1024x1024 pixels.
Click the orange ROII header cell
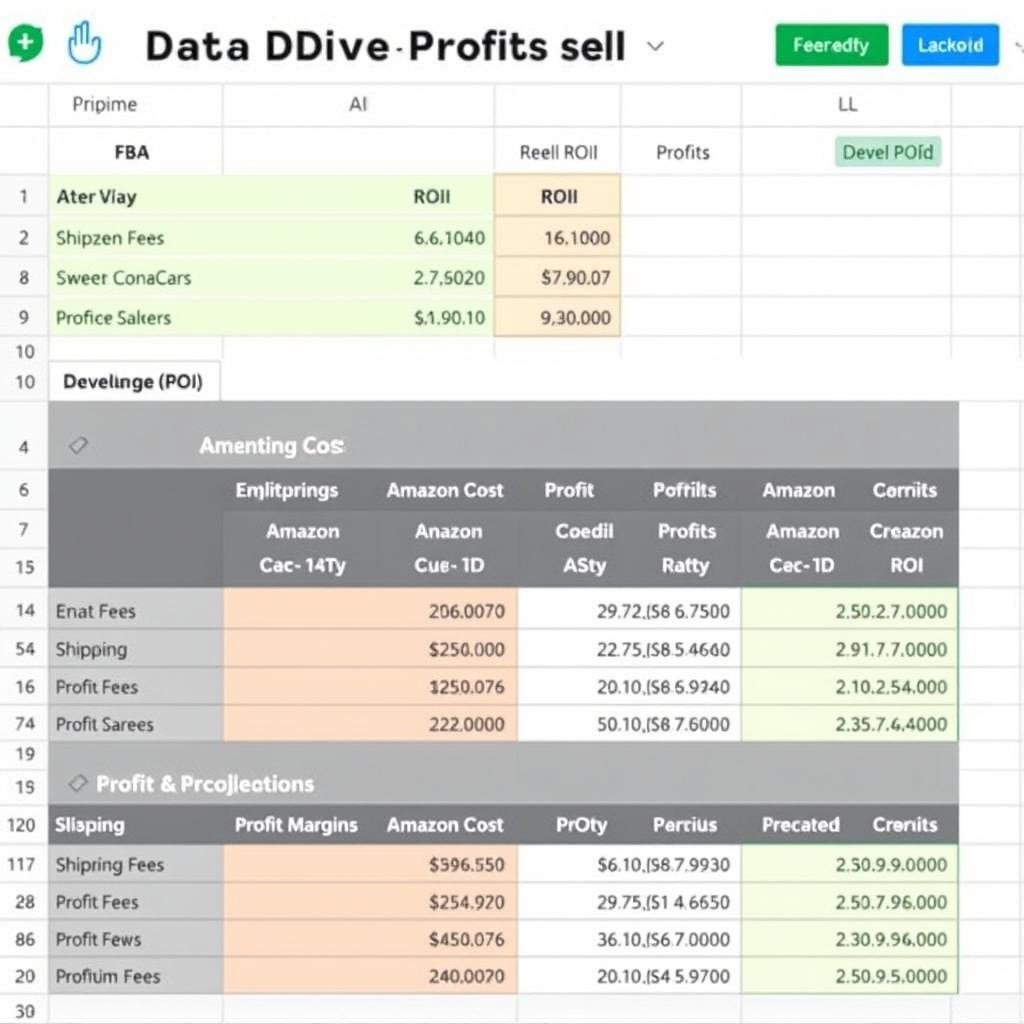tap(556, 197)
